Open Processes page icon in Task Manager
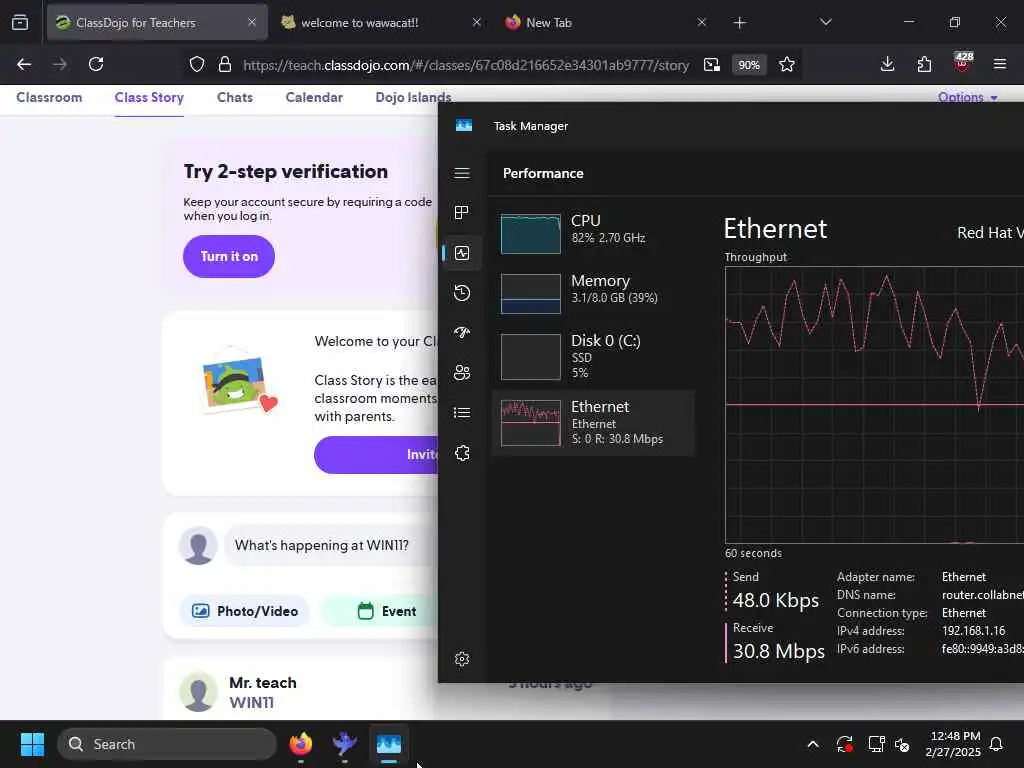The height and width of the screenshot is (768, 1024). (x=462, y=212)
